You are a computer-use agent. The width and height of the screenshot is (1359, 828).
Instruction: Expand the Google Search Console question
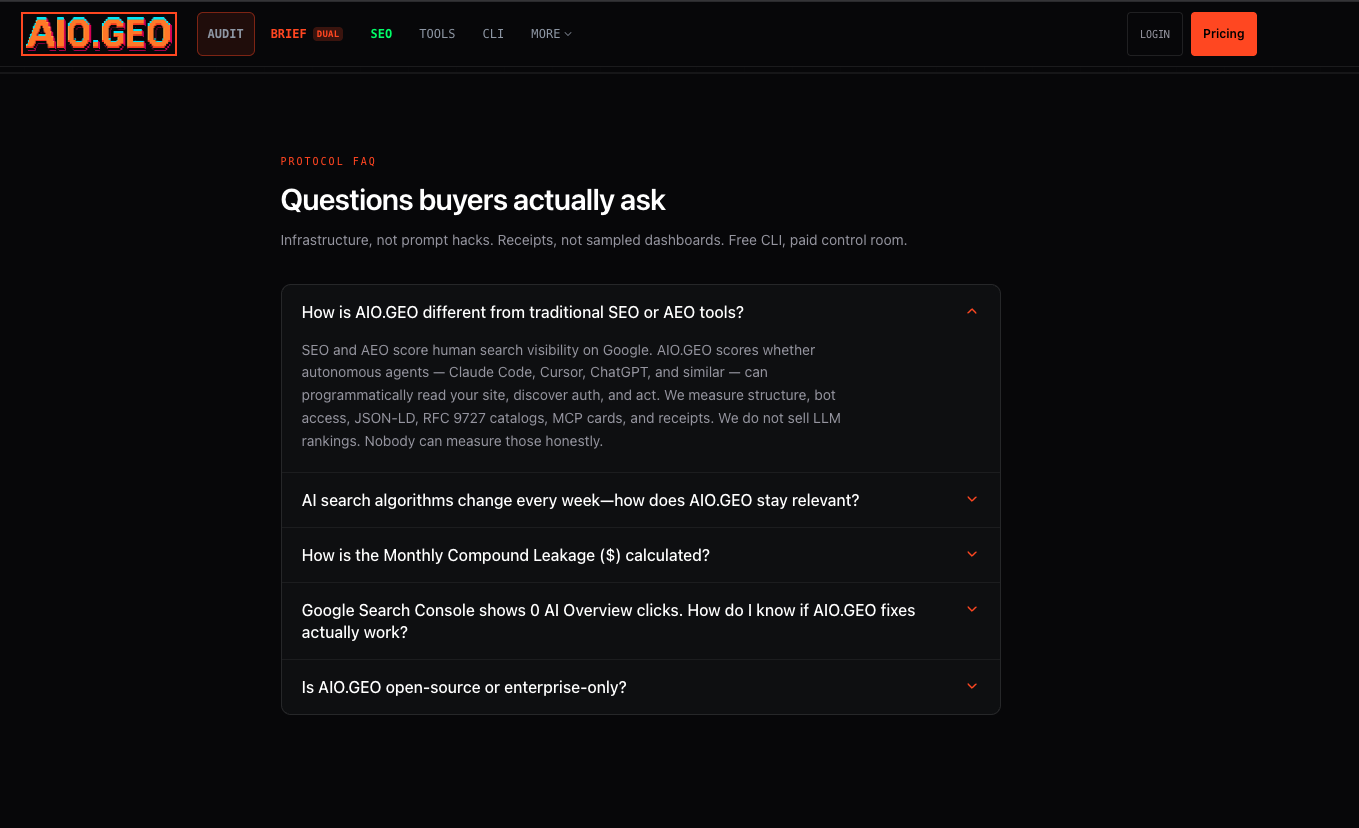[x=641, y=621]
